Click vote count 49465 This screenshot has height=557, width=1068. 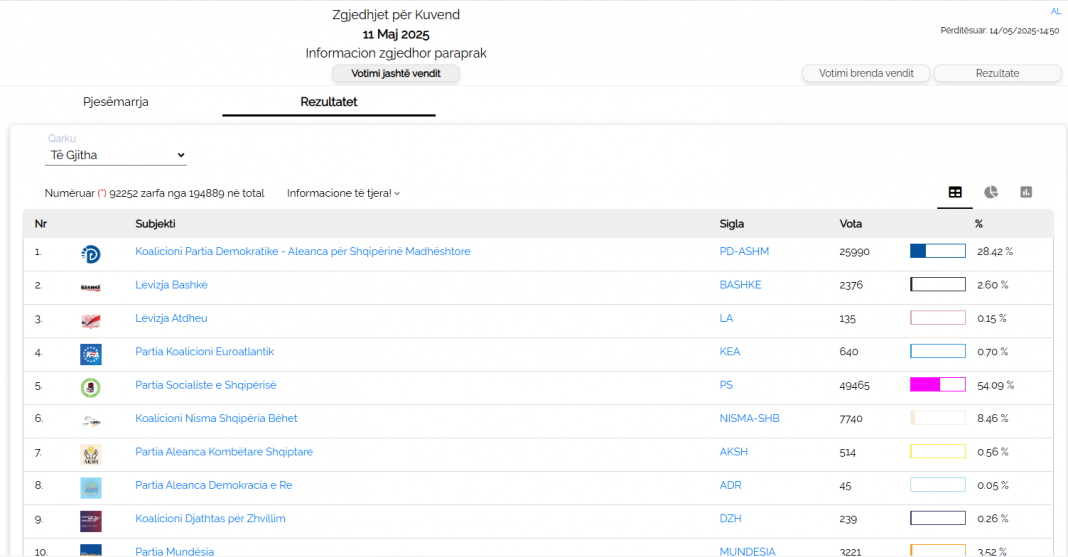pyautogui.click(x=854, y=385)
